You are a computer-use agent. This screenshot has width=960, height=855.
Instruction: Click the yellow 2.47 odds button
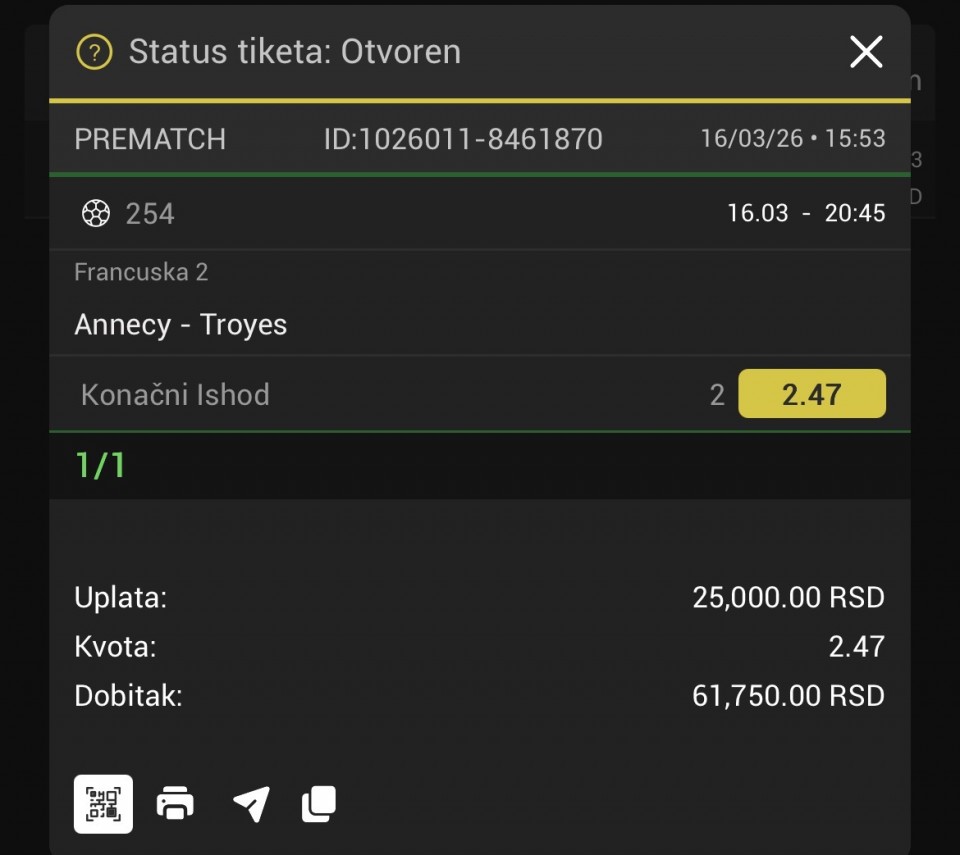click(811, 394)
